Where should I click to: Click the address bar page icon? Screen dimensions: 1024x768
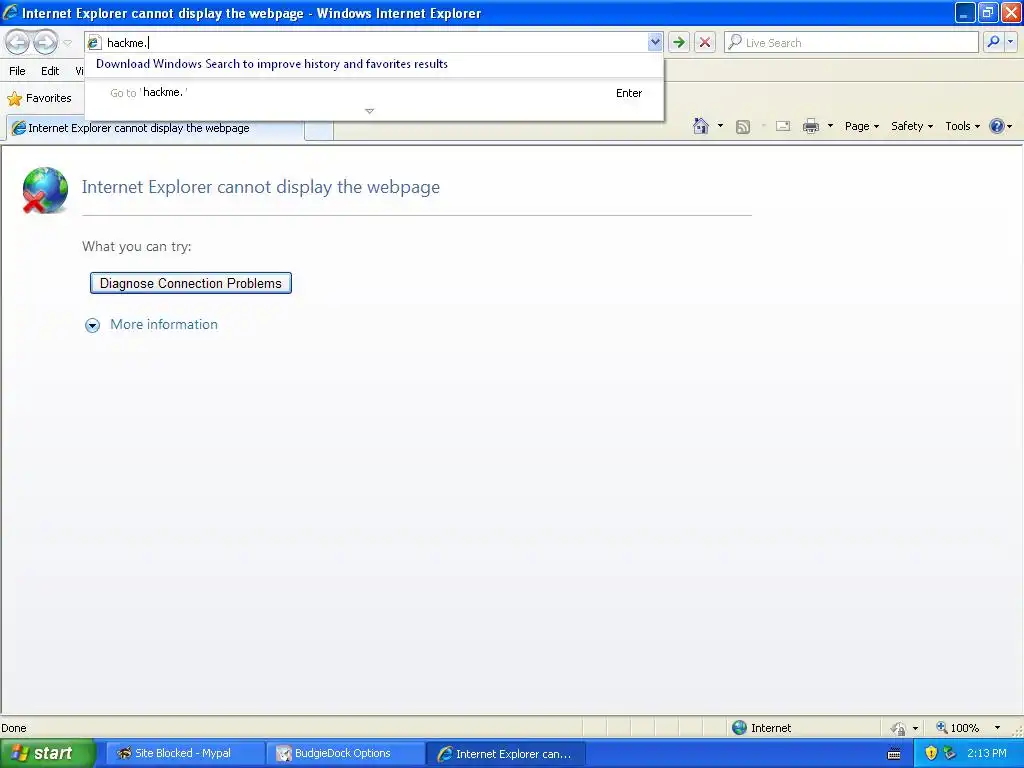pos(94,42)
